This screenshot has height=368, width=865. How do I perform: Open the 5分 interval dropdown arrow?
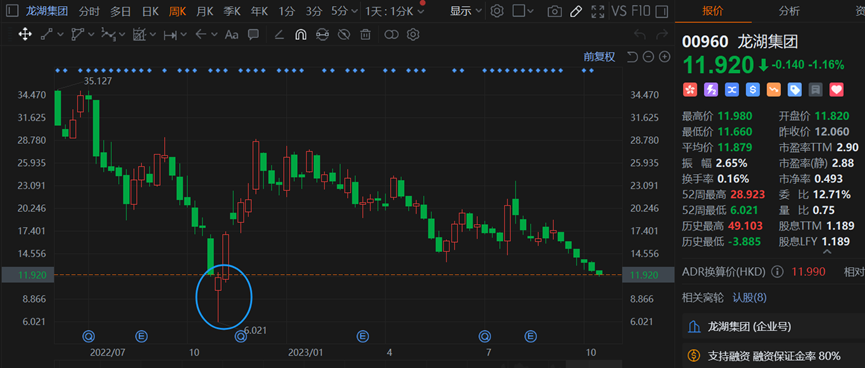(x=354, y=11)
